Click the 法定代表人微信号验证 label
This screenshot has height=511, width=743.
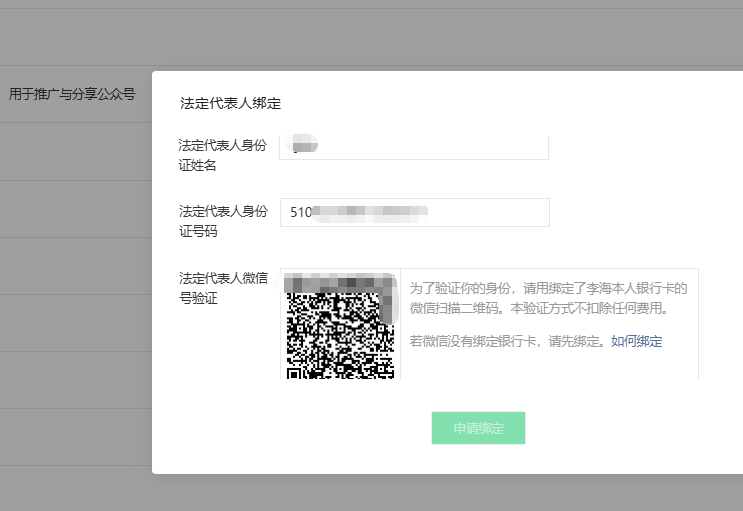tap(223, 288)
